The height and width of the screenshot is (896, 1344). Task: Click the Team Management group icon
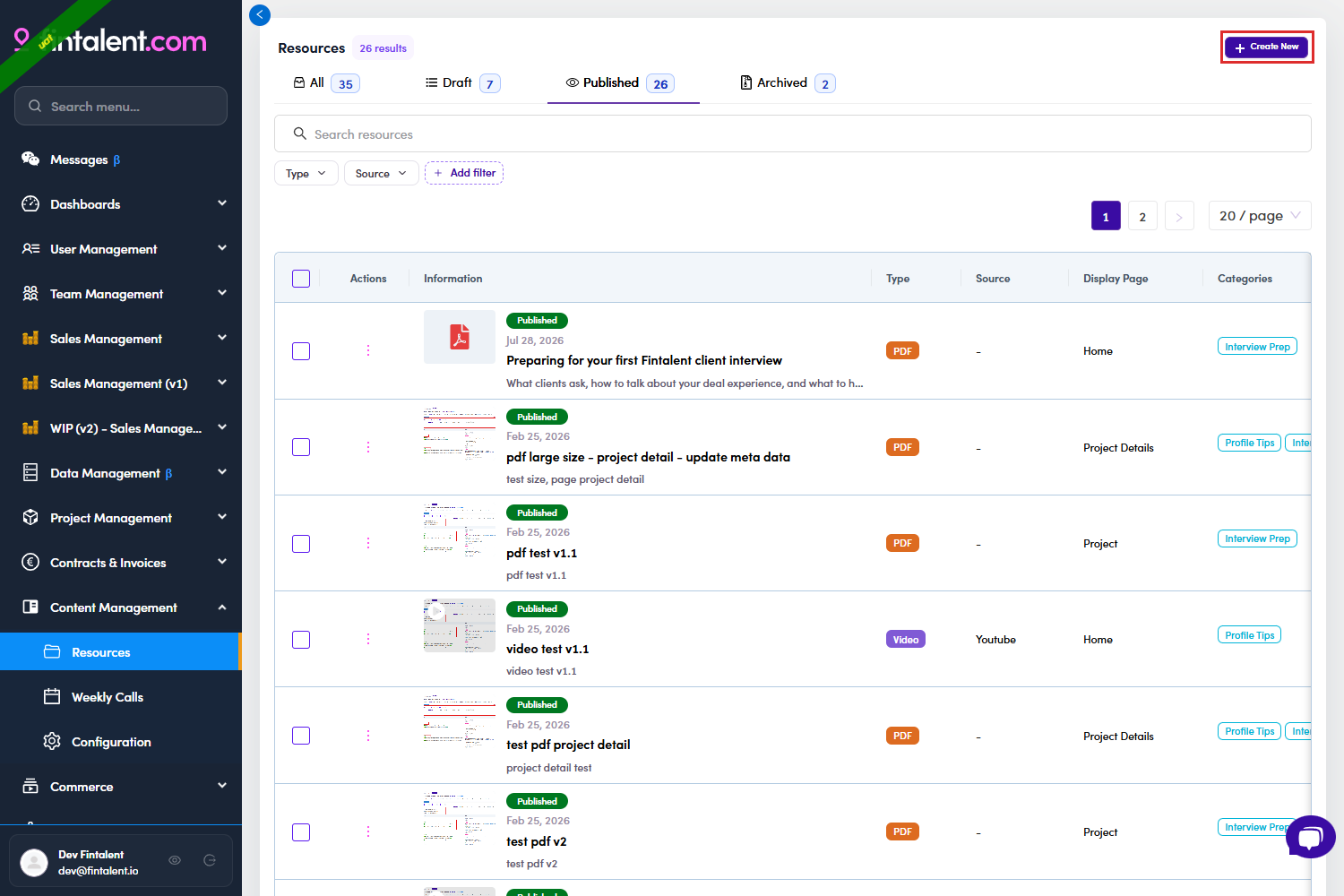click(x=30, y=293)
